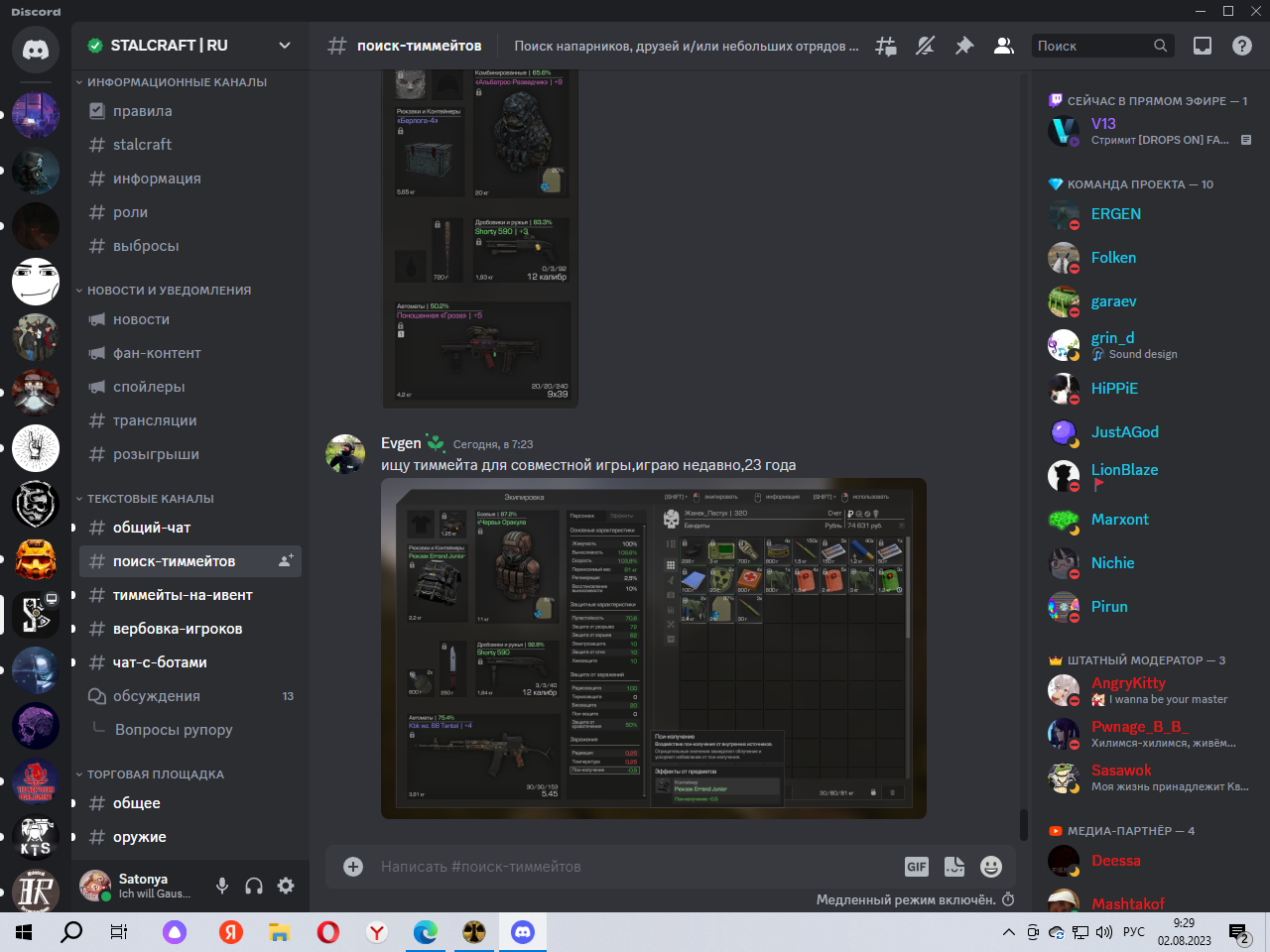
Task: Select pumpkin-faced server icon in sidebar
Action: click(36, 560)
